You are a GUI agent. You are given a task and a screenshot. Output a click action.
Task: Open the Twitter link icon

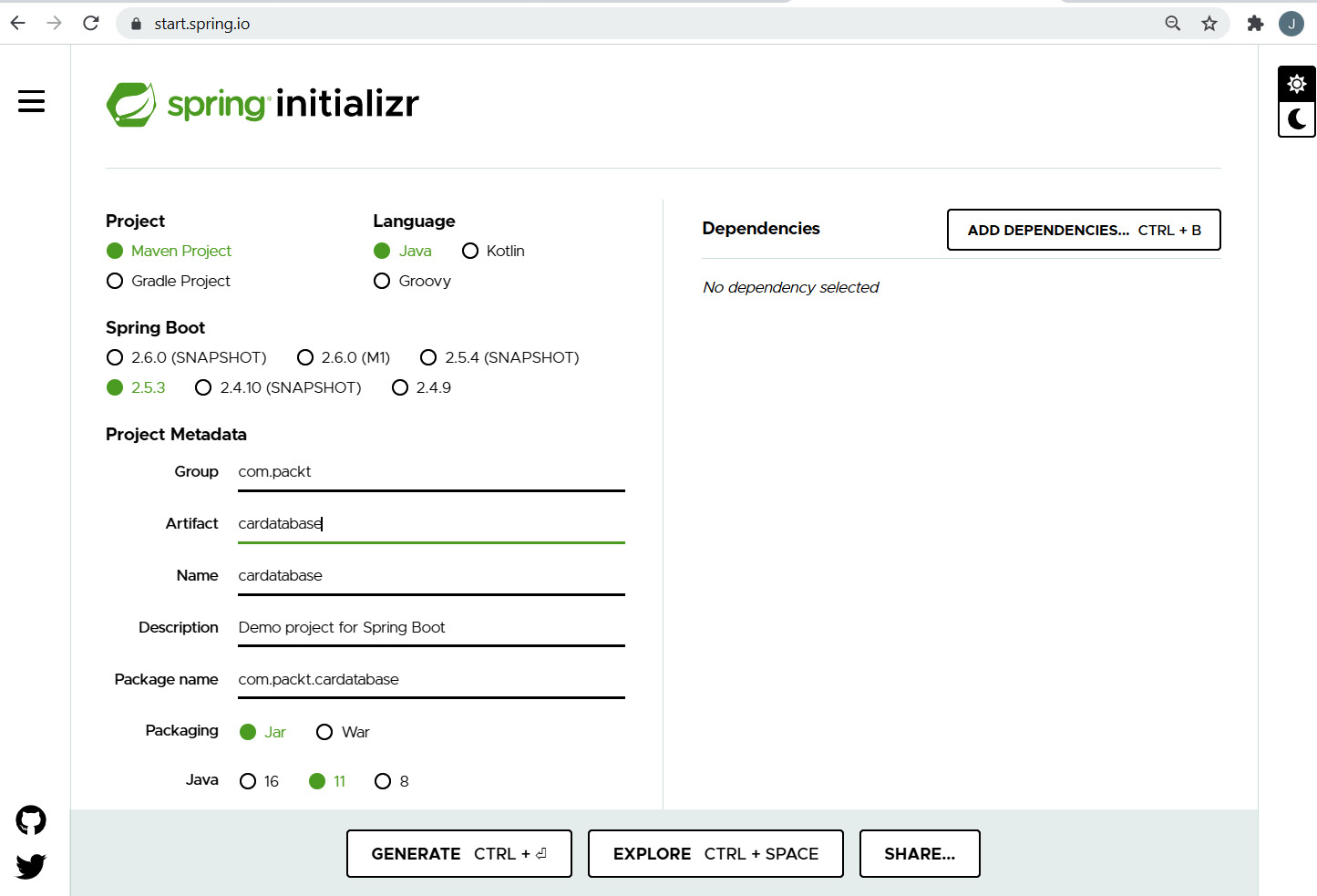[31, 865]
